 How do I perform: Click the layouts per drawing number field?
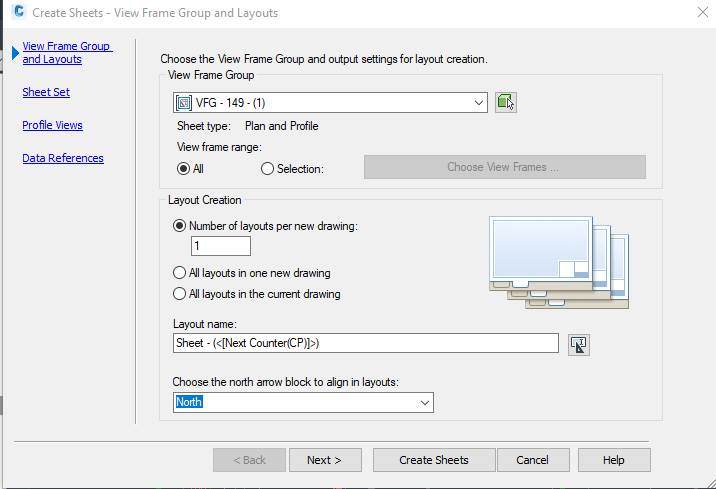tap(221, 246)
